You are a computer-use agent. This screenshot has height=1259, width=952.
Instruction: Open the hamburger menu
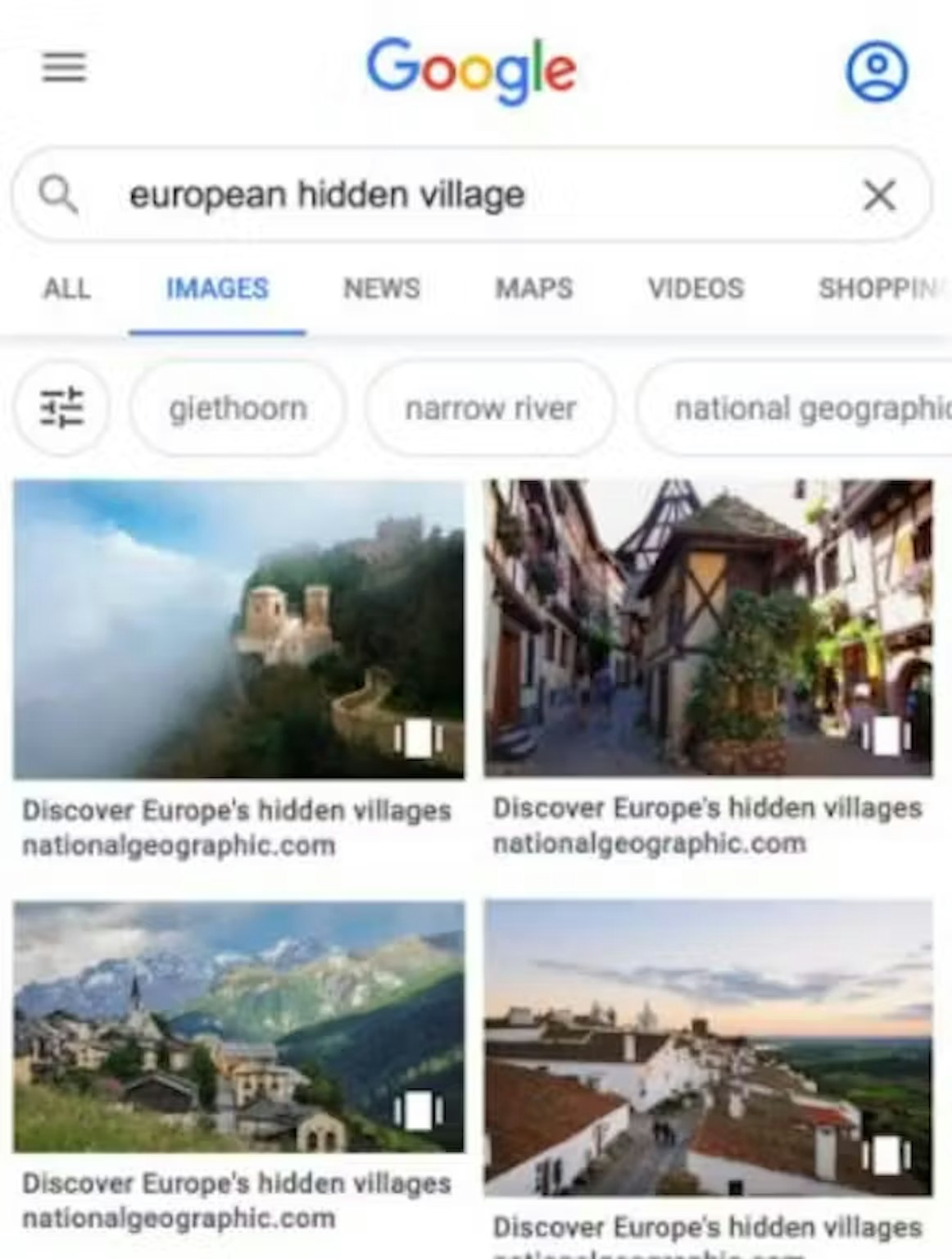(x=64, y=67)
